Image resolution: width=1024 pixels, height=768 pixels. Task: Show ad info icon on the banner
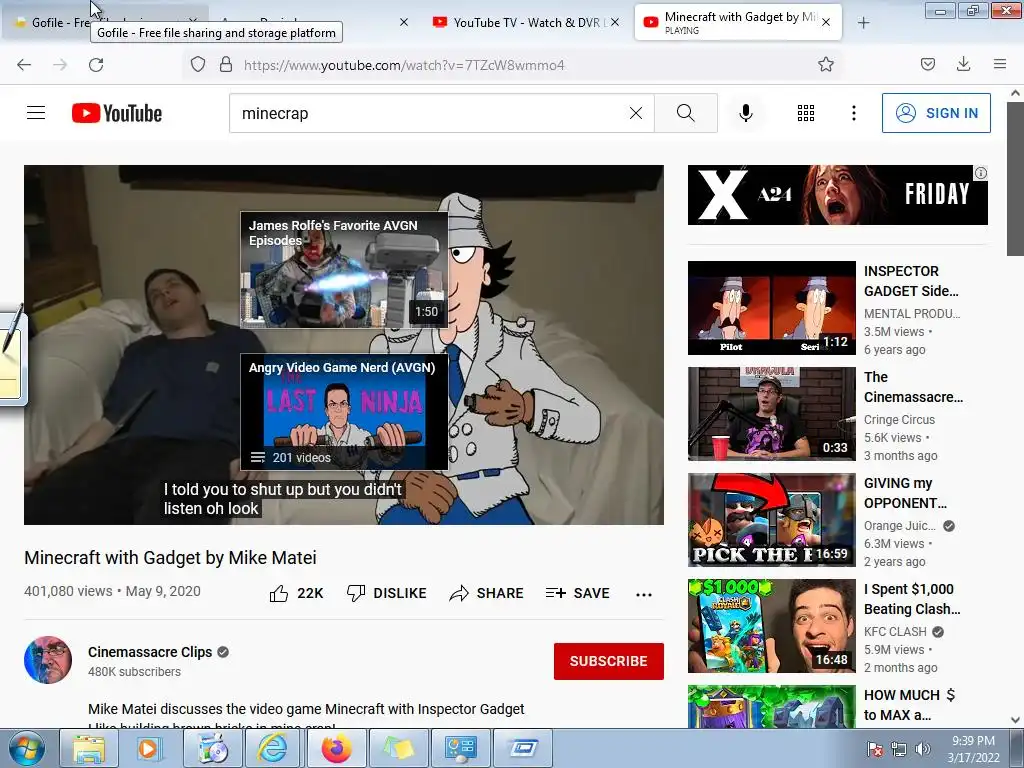tap(980, 173)
